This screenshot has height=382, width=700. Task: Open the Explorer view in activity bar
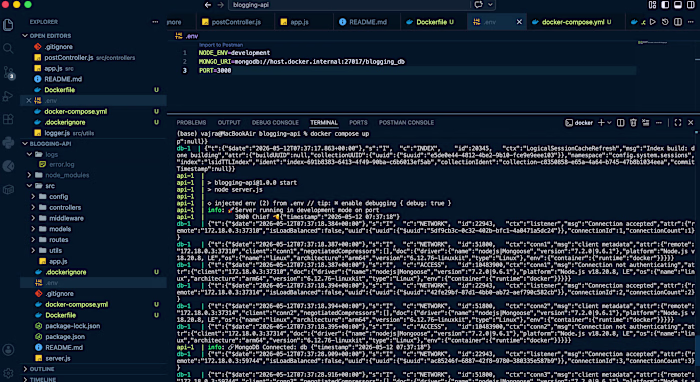(8, 25)
